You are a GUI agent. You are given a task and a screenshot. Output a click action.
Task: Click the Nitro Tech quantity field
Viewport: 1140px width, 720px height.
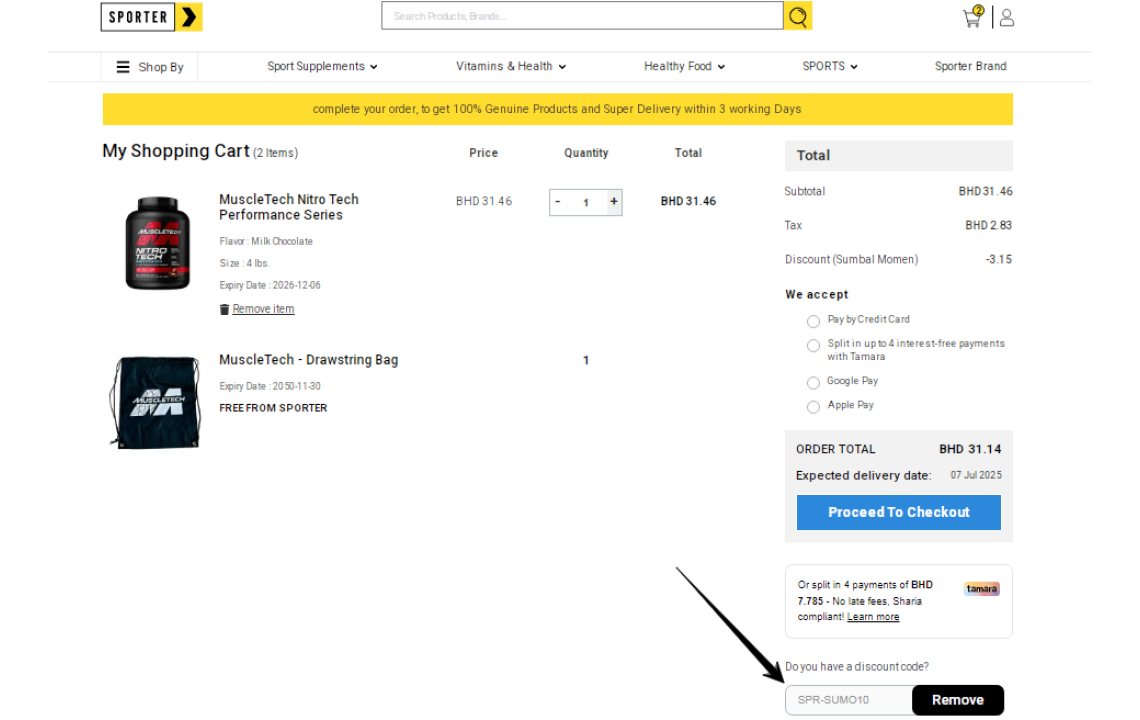click(x=586, y=202)
